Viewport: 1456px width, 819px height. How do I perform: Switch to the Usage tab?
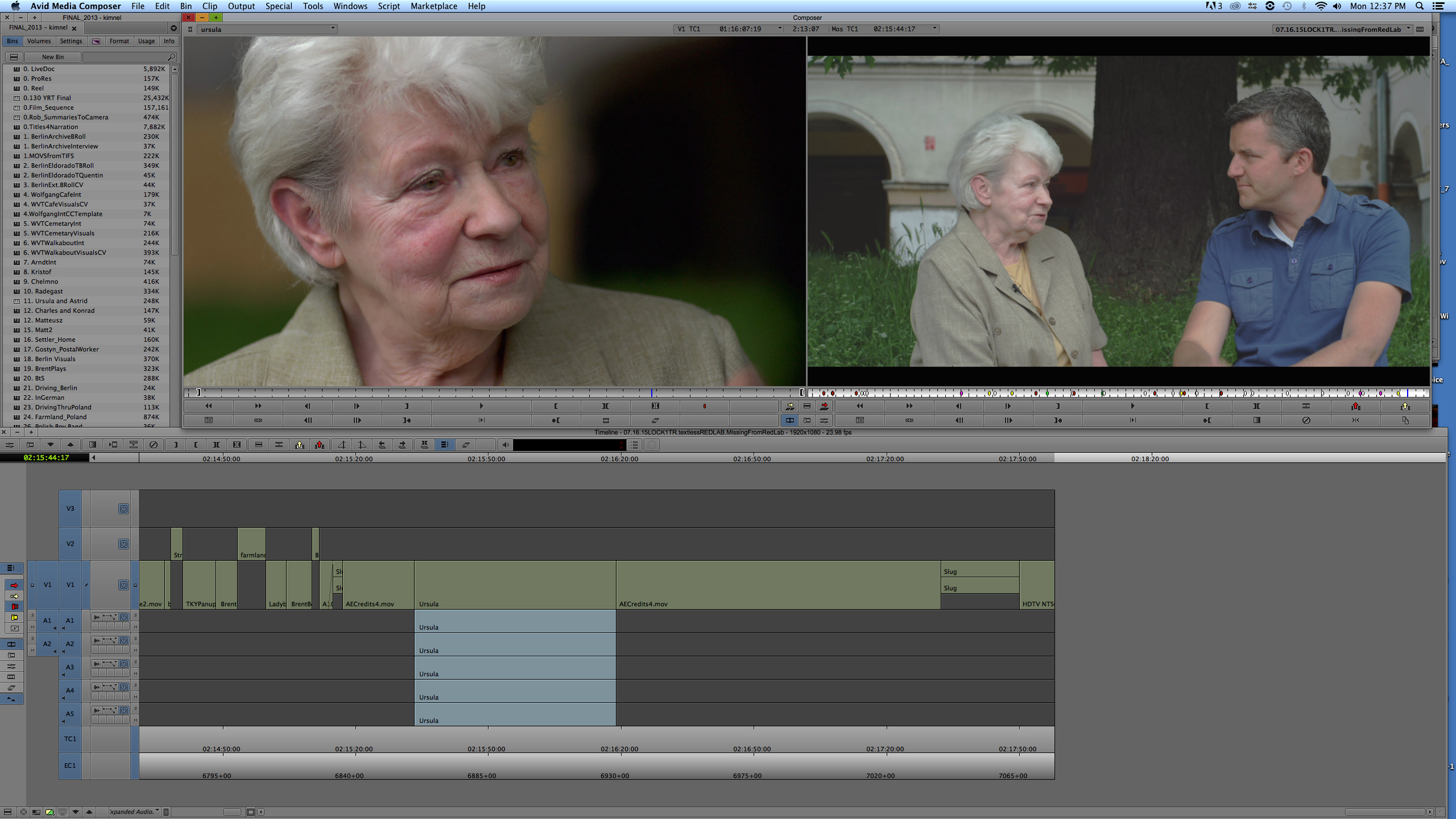146,41
